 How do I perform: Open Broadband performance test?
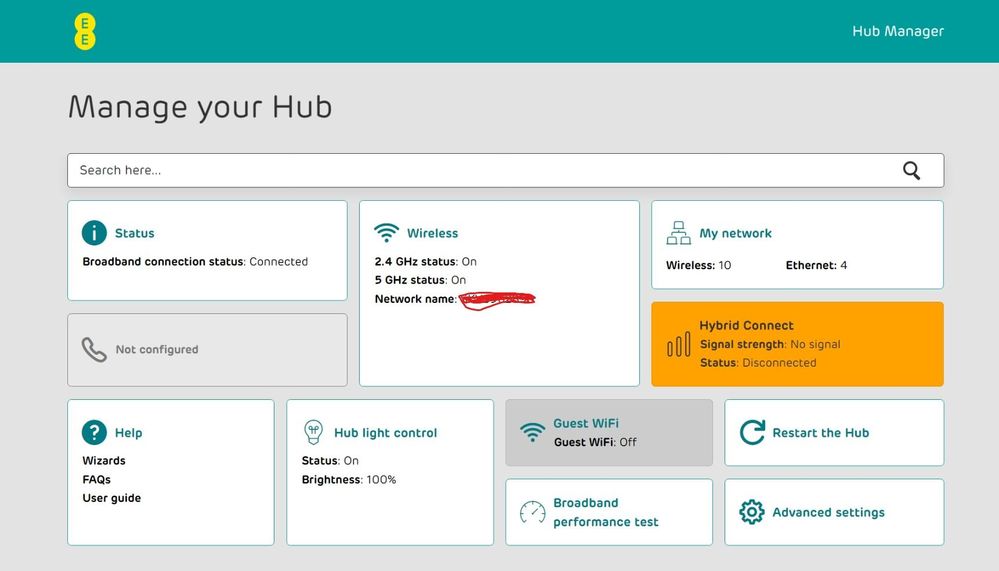pos(608,512)
